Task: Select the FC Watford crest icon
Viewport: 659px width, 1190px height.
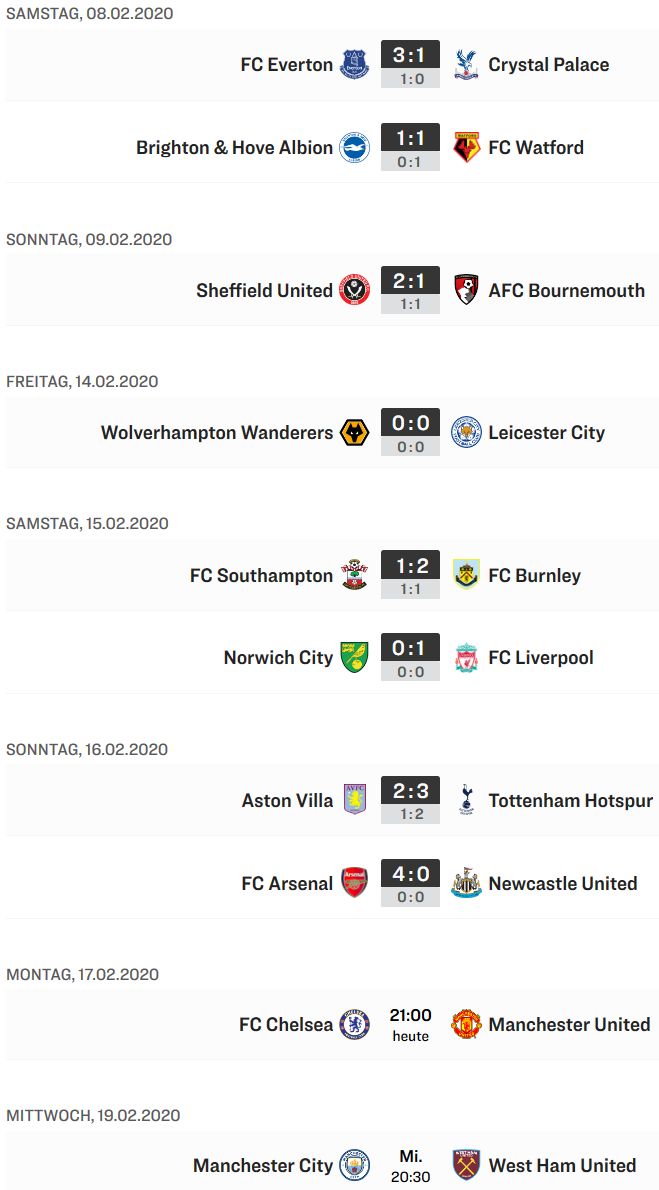Action: pos(466,147)
